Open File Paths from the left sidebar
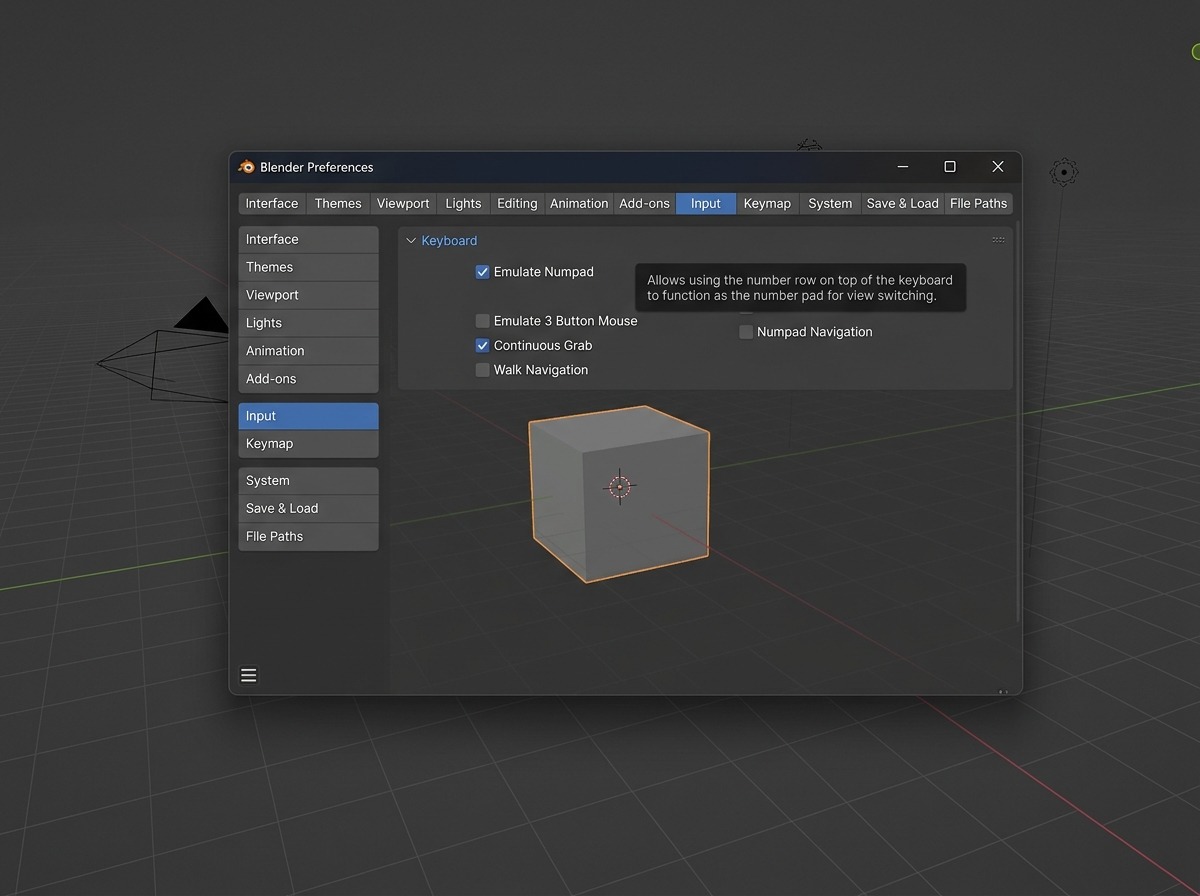The image size is (1200, 896). click(308, 536)
